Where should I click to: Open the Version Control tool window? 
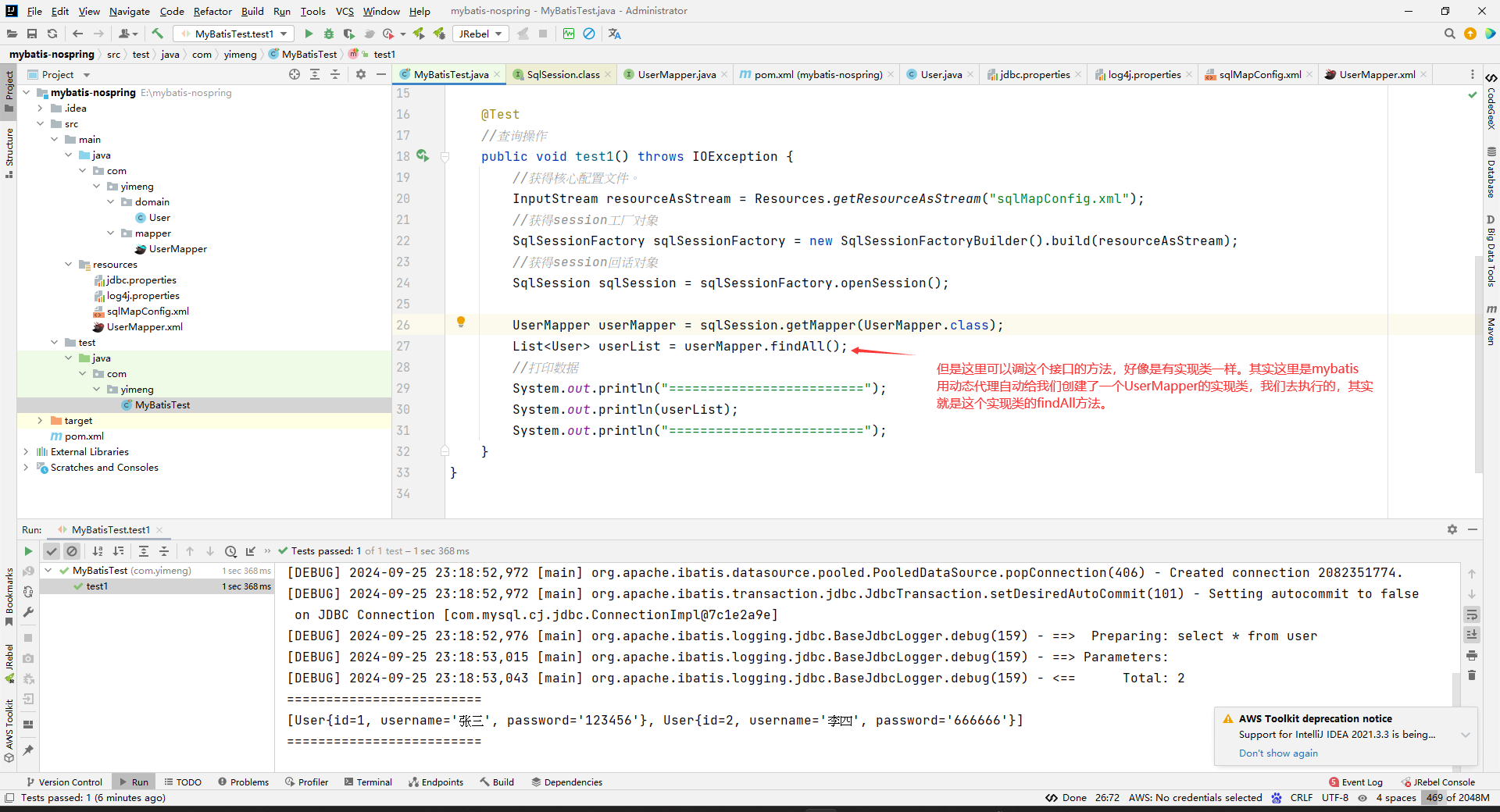click(x=64, y=782)
